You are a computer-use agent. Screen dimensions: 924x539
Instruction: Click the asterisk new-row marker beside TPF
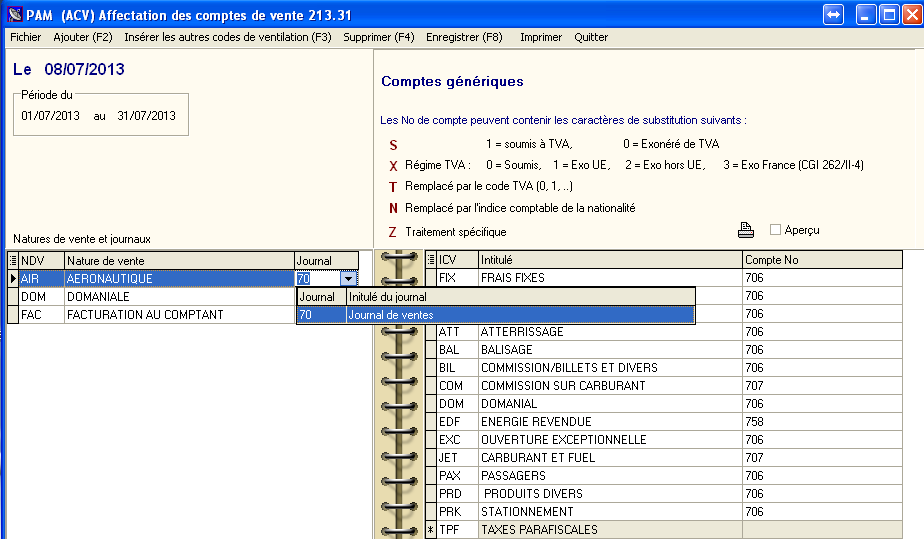point(431,530)
